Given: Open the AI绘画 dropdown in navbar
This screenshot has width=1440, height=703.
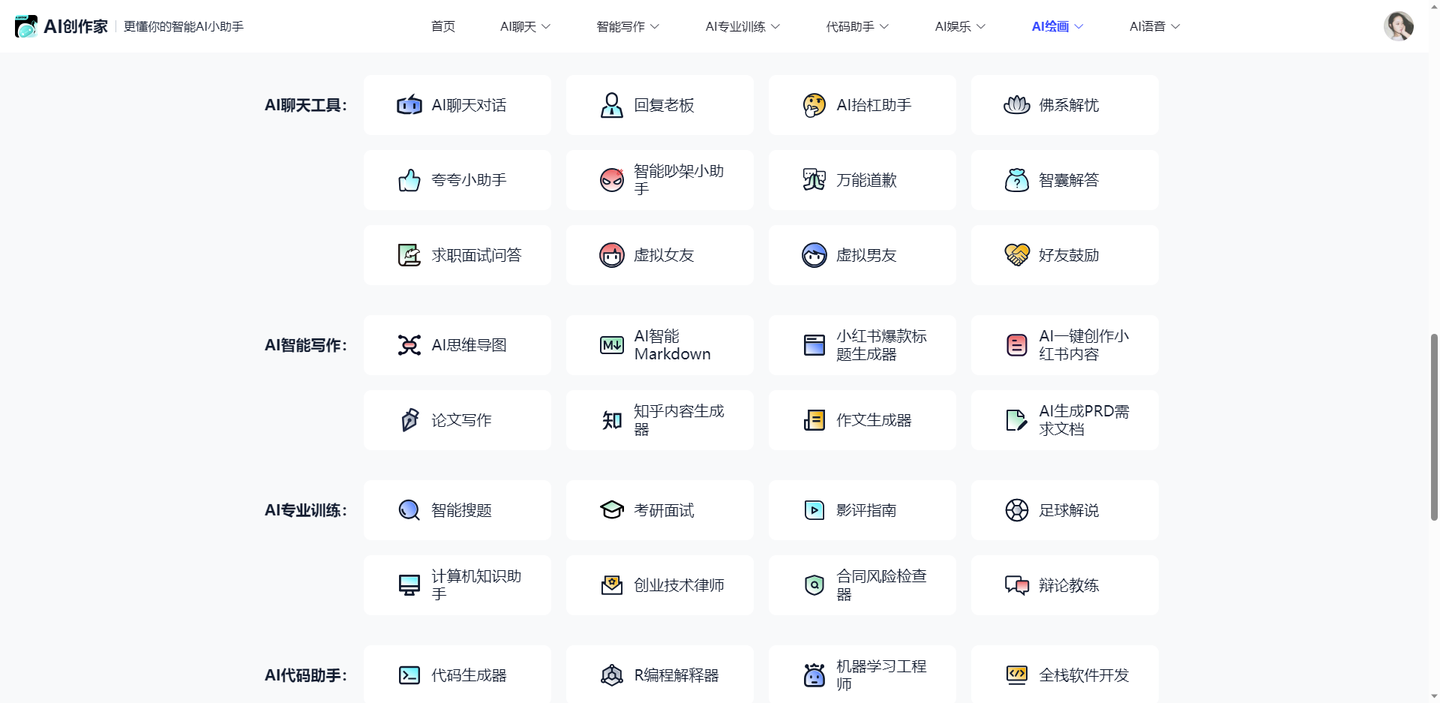Looking at the screenshot, I should (x=1057, y=27).
